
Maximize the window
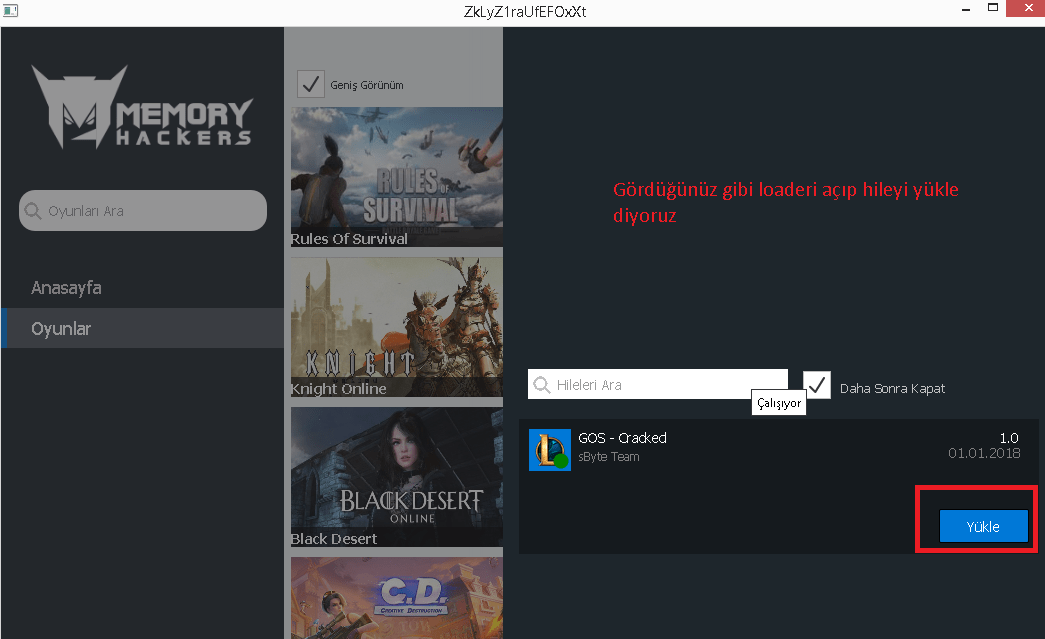click(992, 8)
